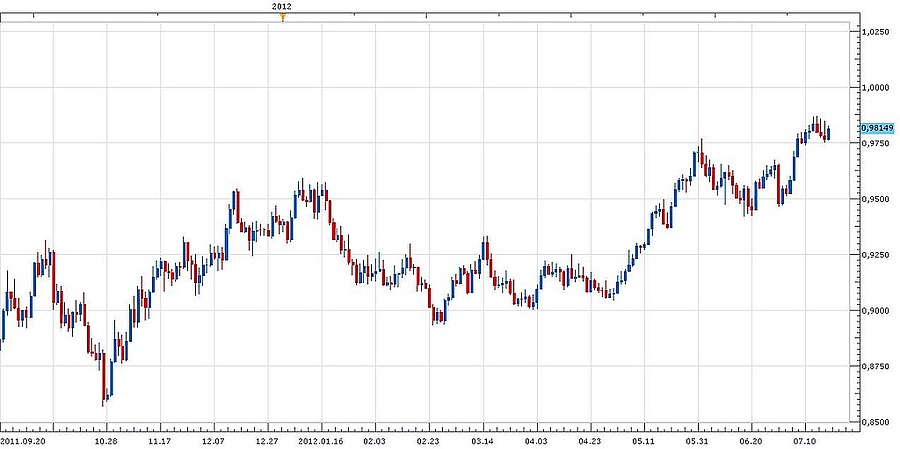Select the 03.14 date on time axis
This screenshot has height=449, width=900.
(481, 439)
